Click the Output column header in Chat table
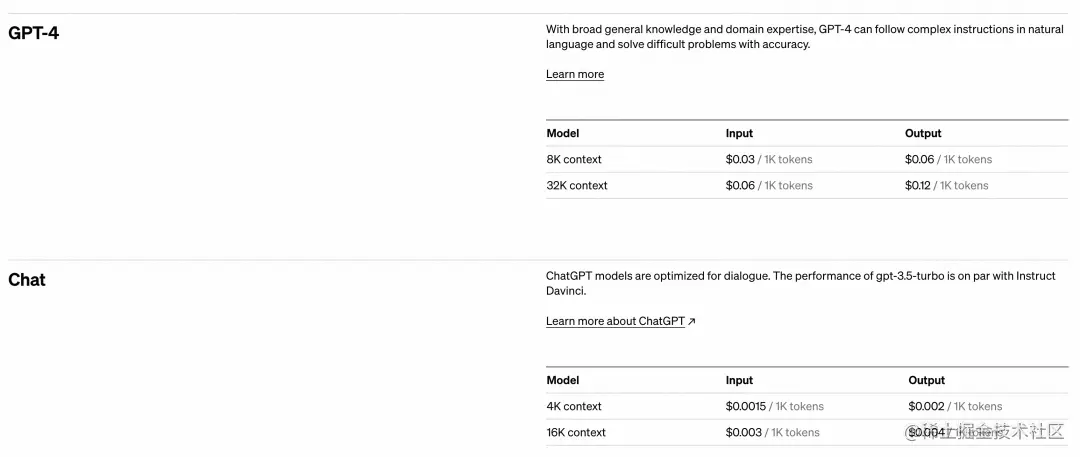This screenshot has height=457, width=1080. click(926, 380)
